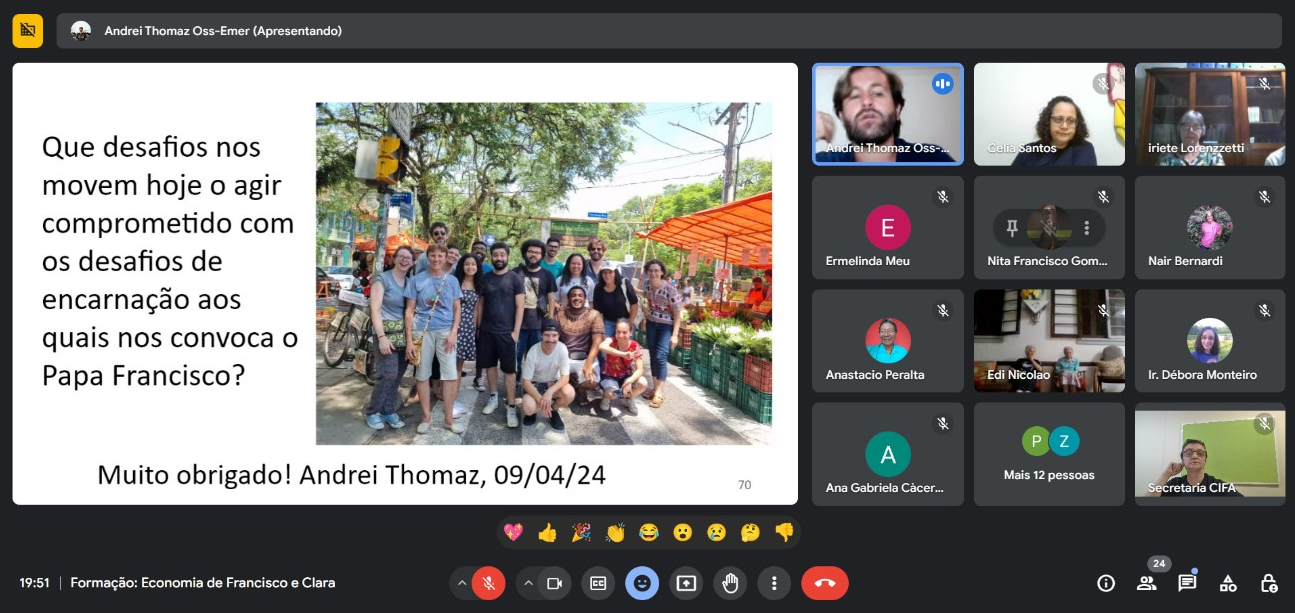Select Andrei Thomaz Oss-Emer's video tile
1295x613 pixels.
tap(888, 114)
